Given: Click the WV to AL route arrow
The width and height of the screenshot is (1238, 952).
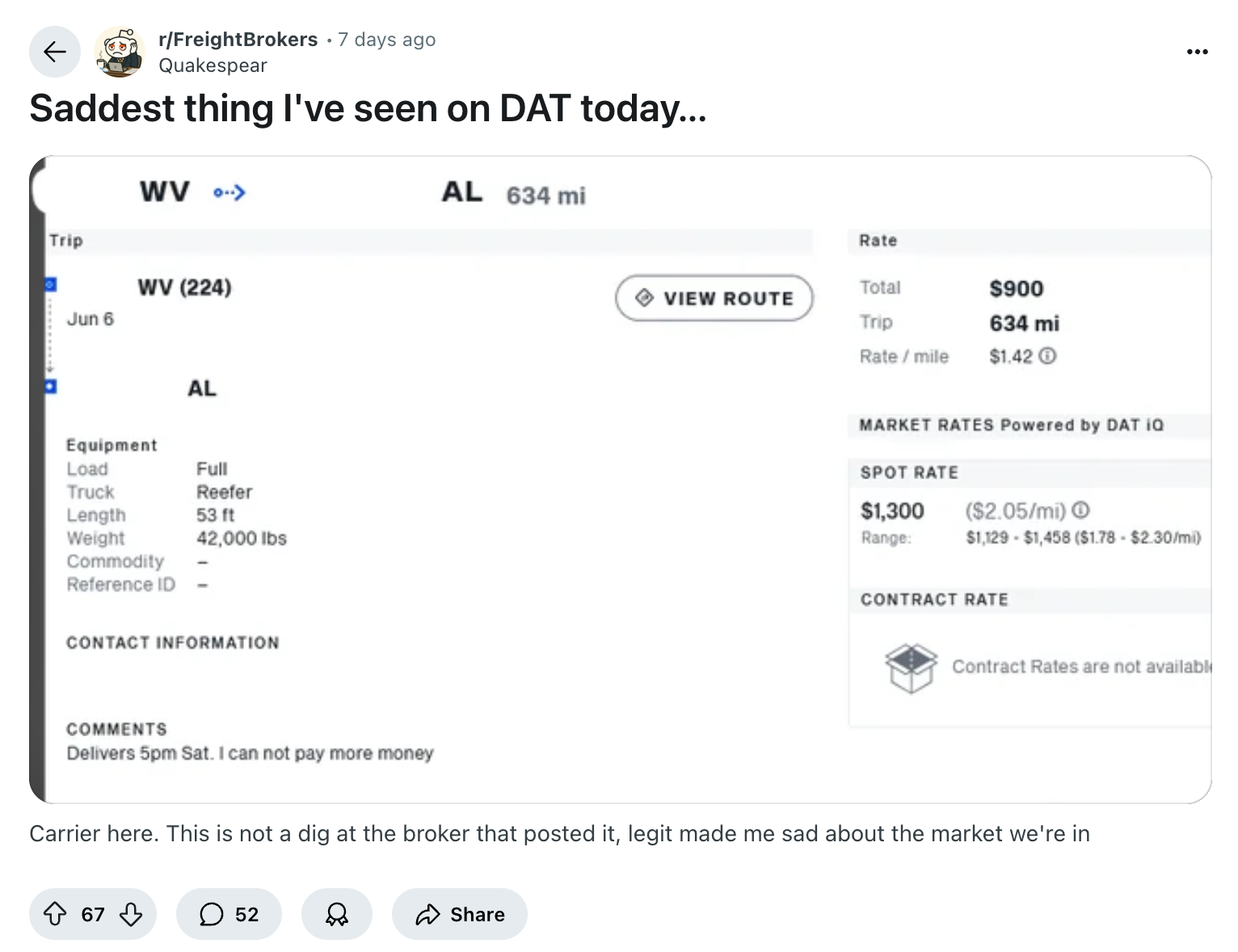Looking at the screenshot, I should pyautogui.click(x=229, y=192).
